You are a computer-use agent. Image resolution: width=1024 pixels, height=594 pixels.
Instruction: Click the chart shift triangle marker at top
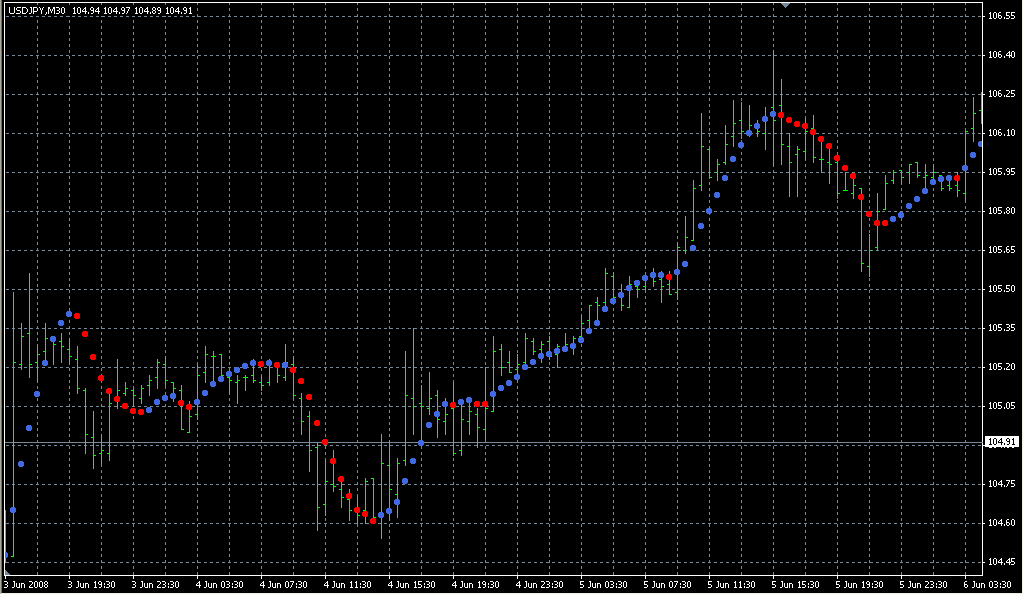(x=786, y=5)
